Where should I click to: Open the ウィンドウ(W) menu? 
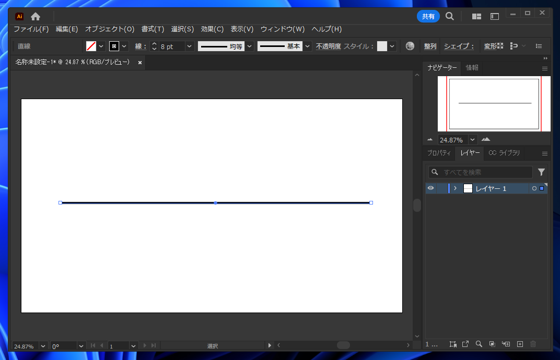coord(282,29)
